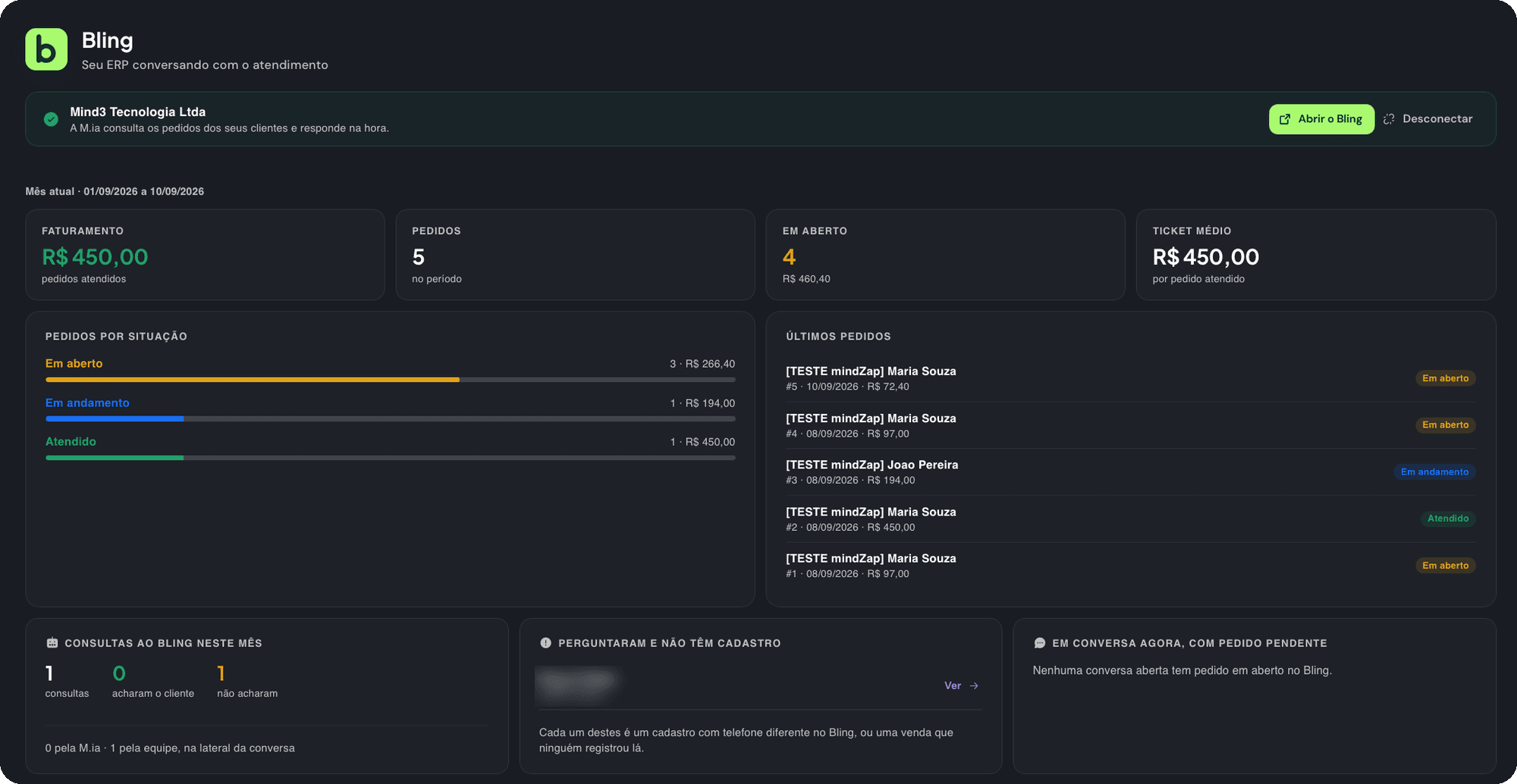The width and height of the screenshot is (1517, 784).
Task: Click the "1 · R$ 450,00" situation total
Action: [702, 442]
